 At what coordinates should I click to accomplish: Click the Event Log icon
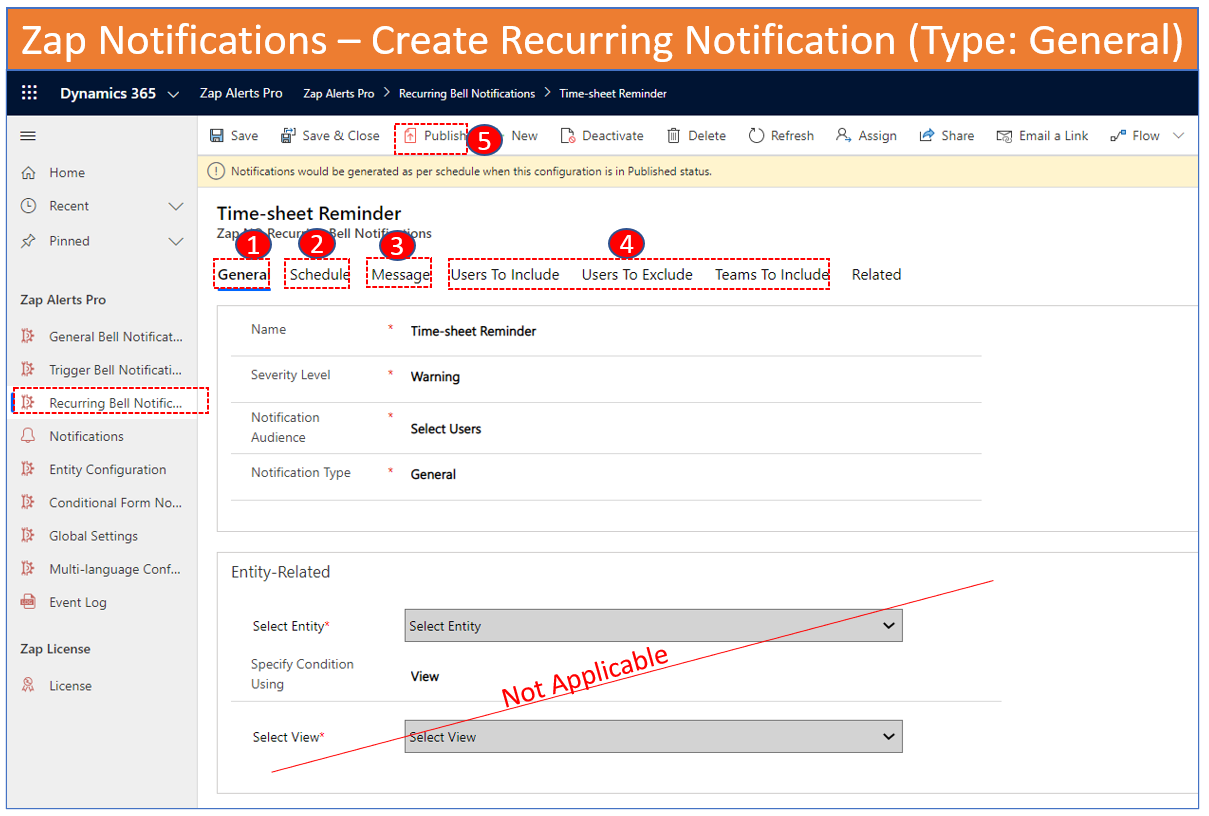(x=28, y=602)
